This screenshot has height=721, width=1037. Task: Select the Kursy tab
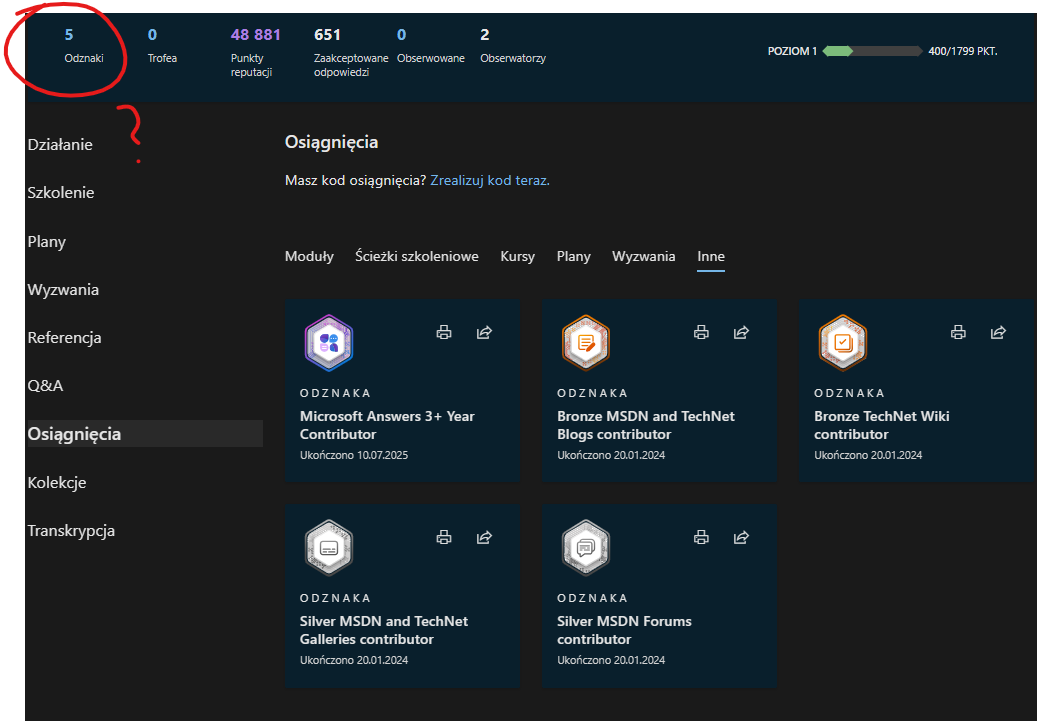pyautogui.click(x=517, y=257)
